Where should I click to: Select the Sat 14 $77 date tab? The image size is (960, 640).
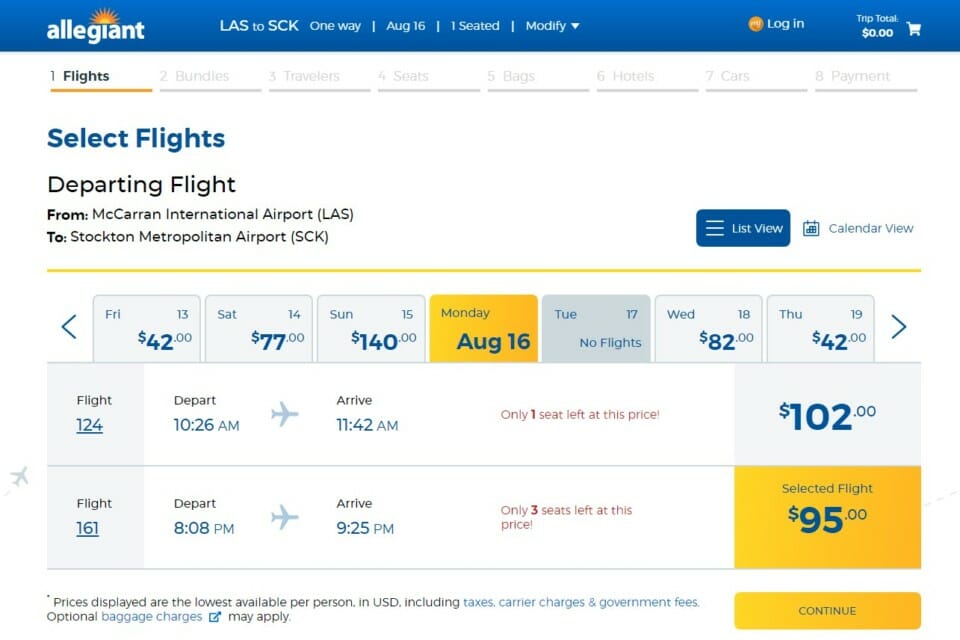coord(259,329)
